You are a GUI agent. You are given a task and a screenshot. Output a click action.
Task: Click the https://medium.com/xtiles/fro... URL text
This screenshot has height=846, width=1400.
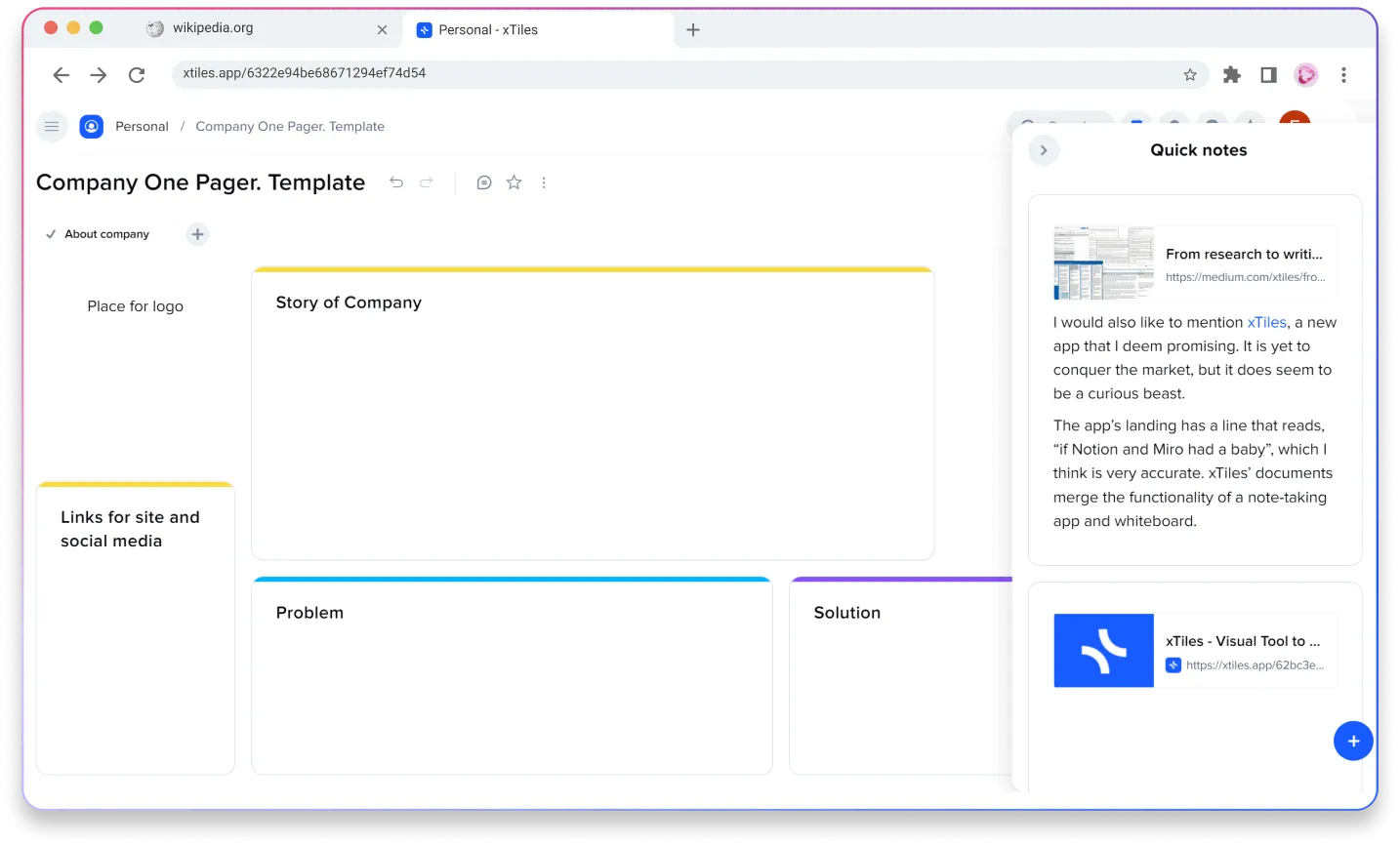1246,277
